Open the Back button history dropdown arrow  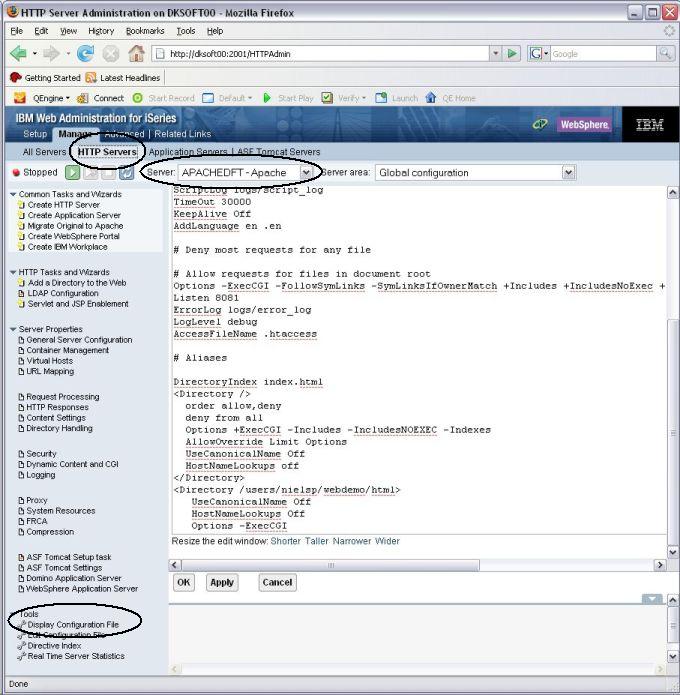pyautogui.click(x=35, y=54)
